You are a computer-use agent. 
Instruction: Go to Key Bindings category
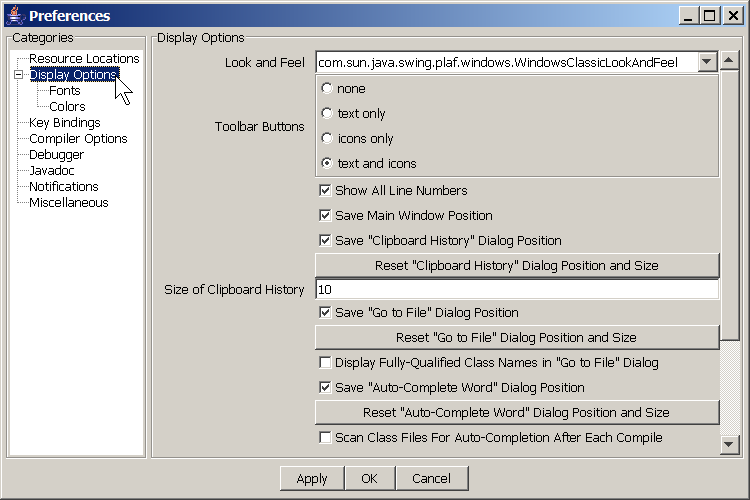pyautogui.click(x=64, y=123)
